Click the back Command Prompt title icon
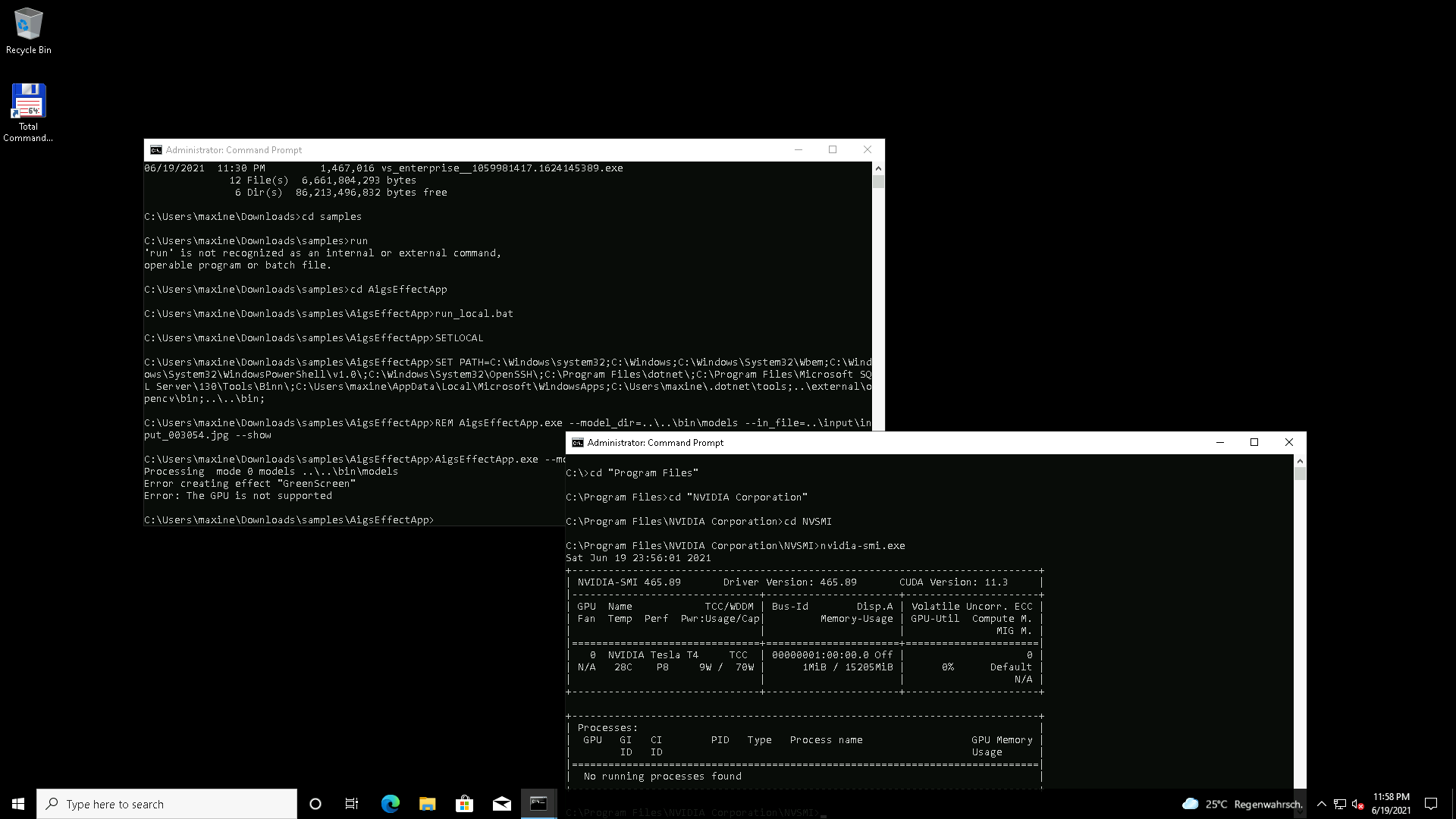The height and width of the screenshot is (819, 1456). click(156, 150)
